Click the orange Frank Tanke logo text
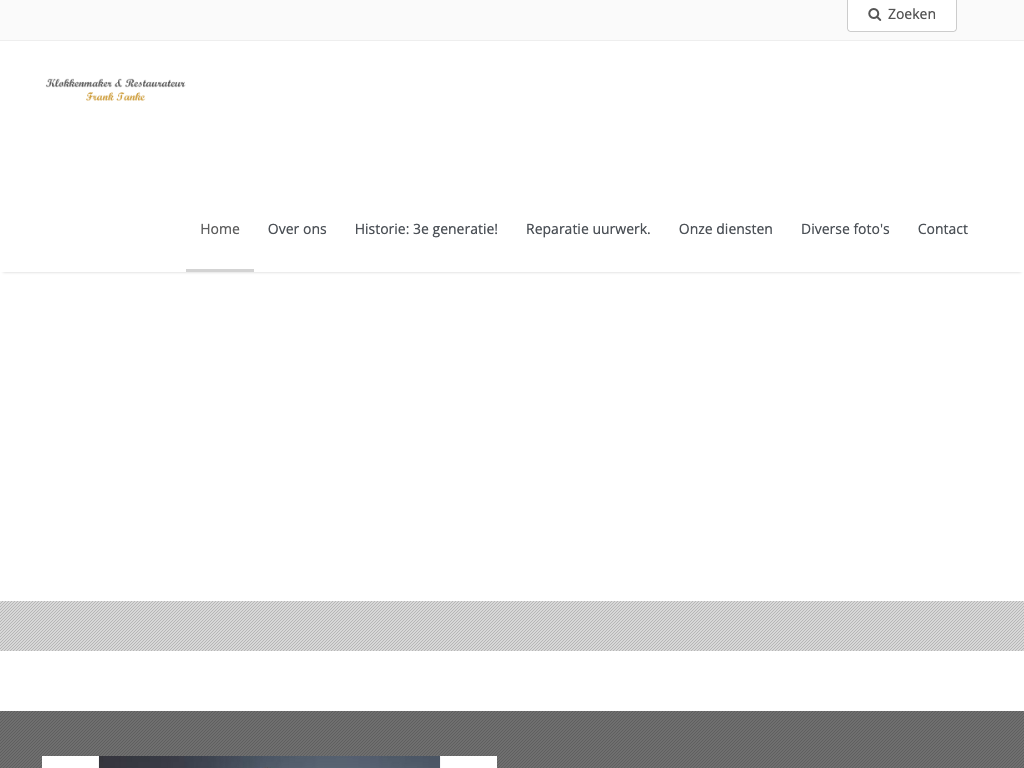Viewport: 1024px width, 768px height. 115,97
